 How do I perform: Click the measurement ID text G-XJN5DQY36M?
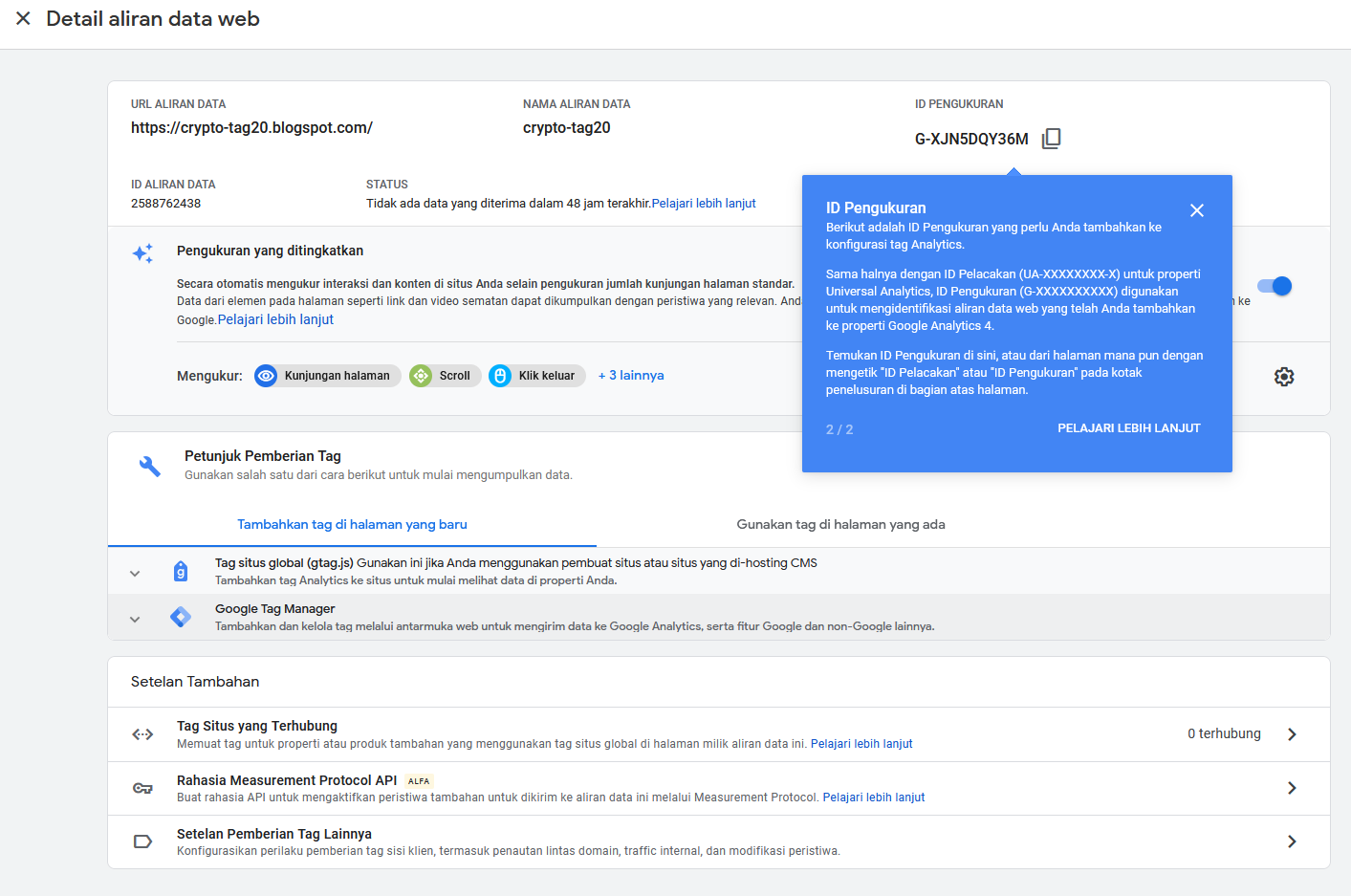click(971, 140)
